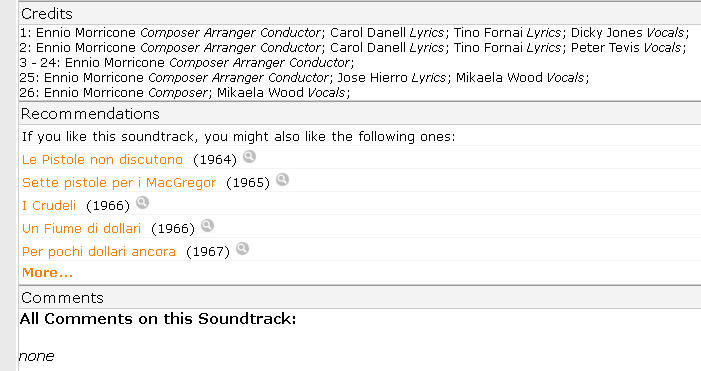Open the Le Pistole non discutono soundtrack link
701x371 pixels.
point(102,160)
